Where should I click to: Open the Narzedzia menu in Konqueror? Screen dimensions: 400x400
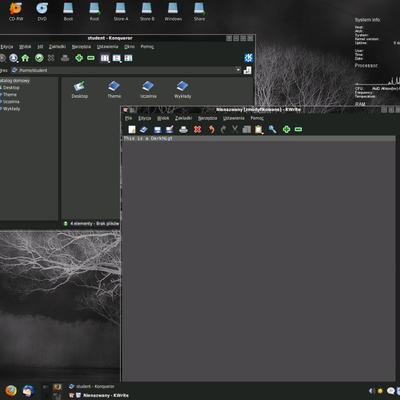pyautogui.click(x=81, y=47)
